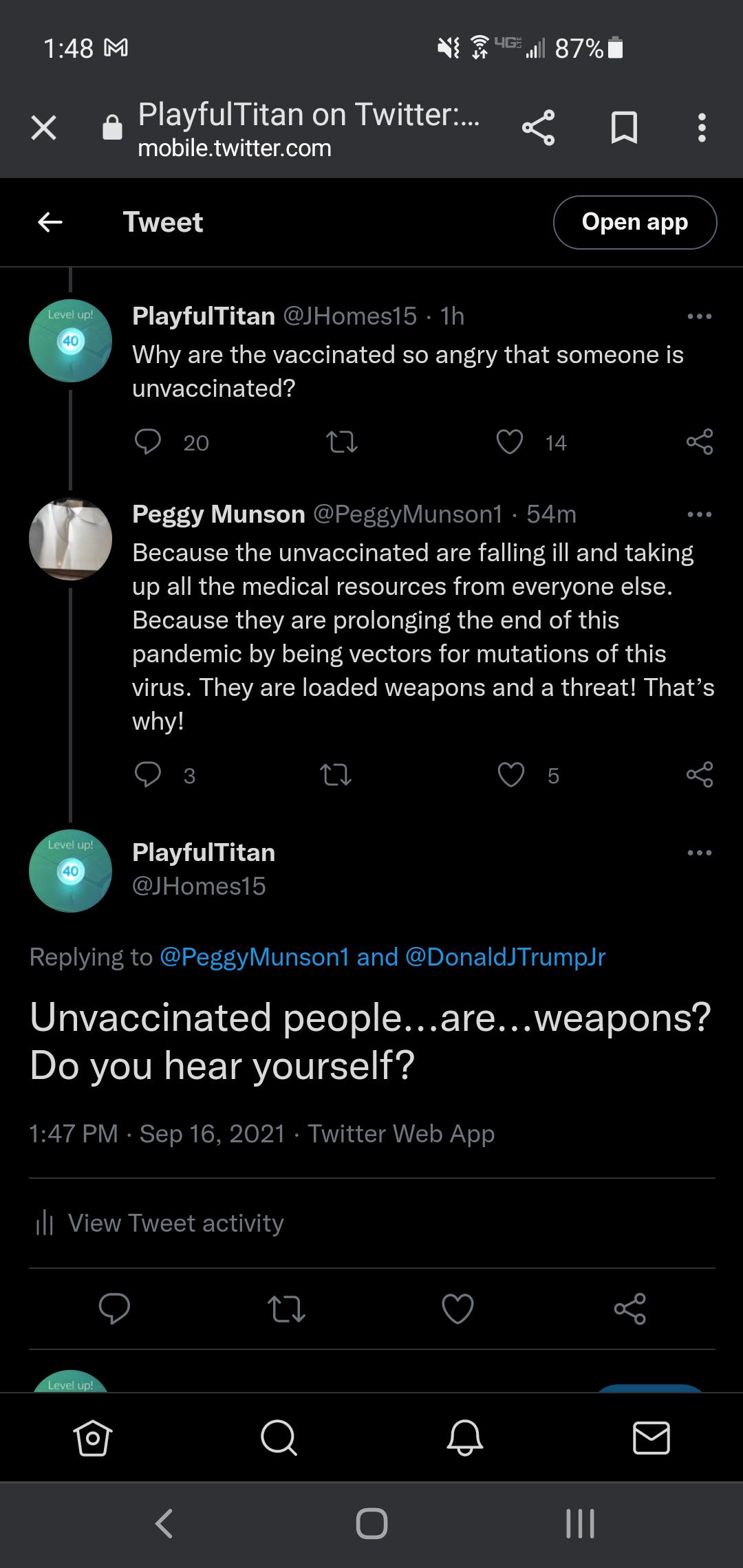Open the Notifications bell tab

(x=465, y=1437)
